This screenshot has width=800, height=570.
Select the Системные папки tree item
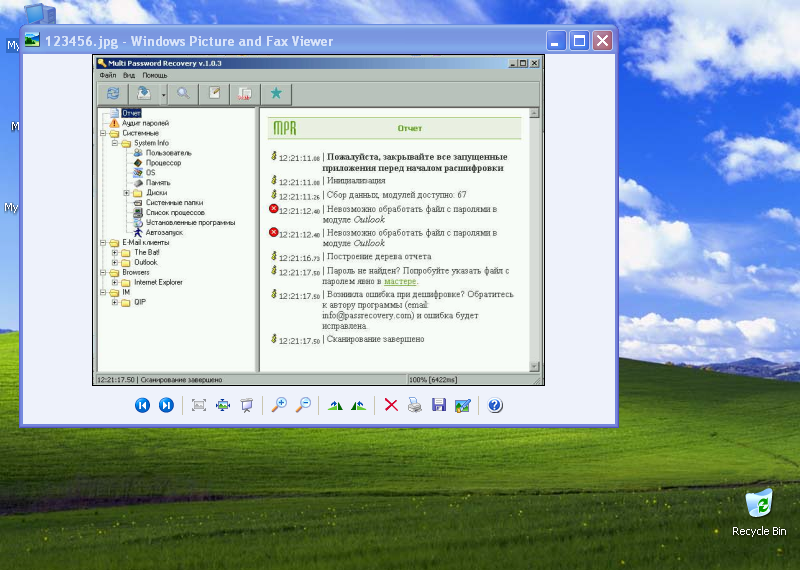click(x=174, y=203)
